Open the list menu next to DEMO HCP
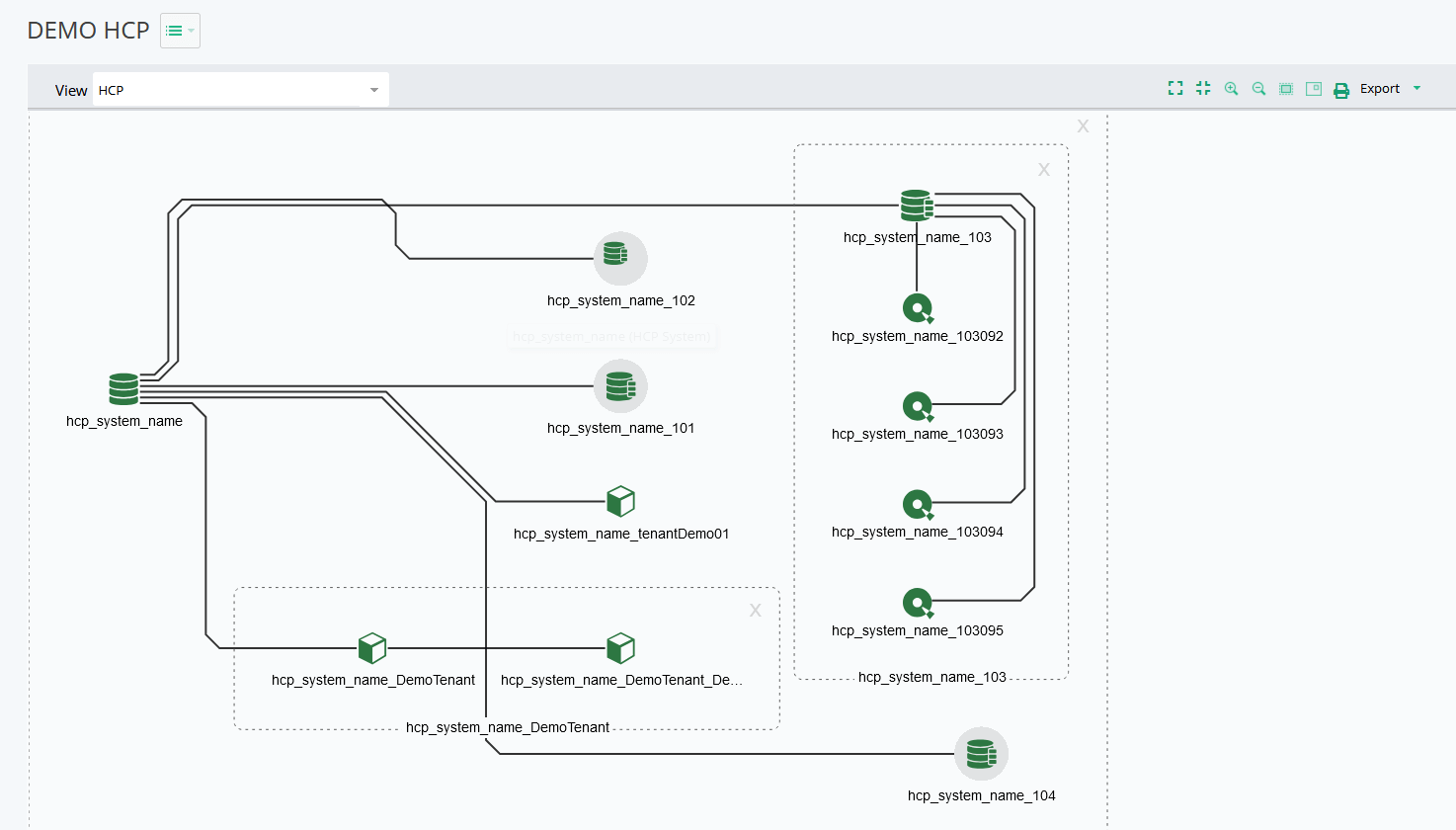1456x830 pixels. tap(180, 31)
